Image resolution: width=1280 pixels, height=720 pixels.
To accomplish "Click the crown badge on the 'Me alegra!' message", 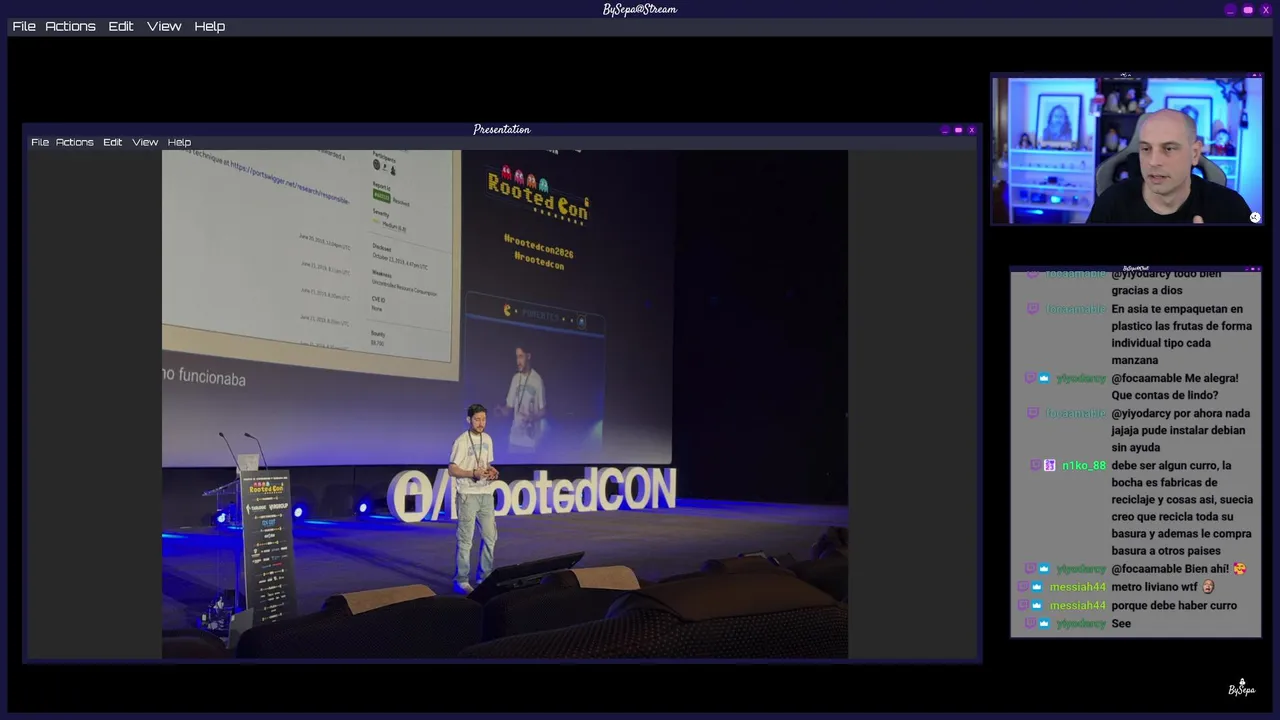I will click(x=1044, y=378).
